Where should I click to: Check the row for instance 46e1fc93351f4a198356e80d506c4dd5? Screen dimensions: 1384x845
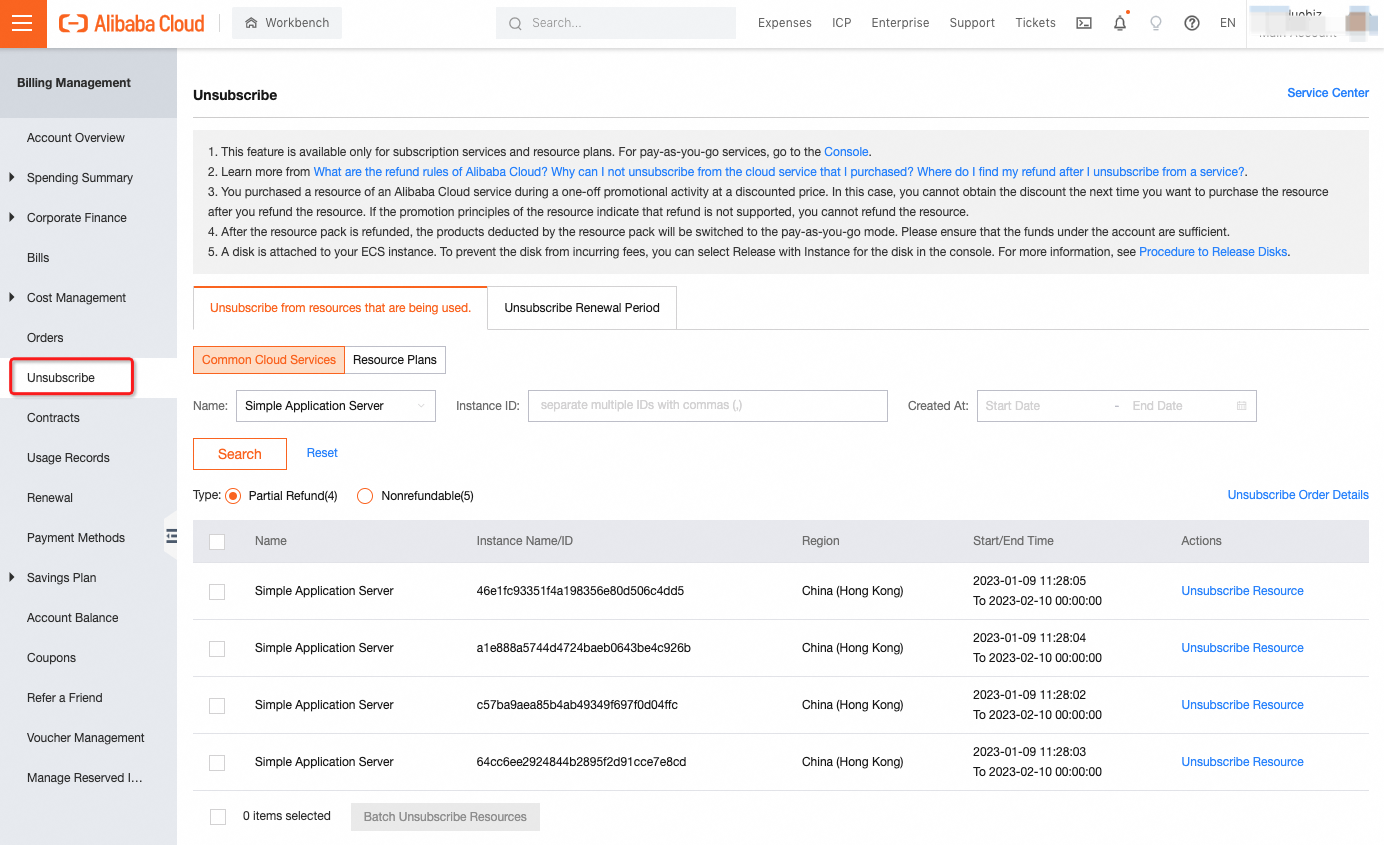pyautogui.click(x=217, y=592)
